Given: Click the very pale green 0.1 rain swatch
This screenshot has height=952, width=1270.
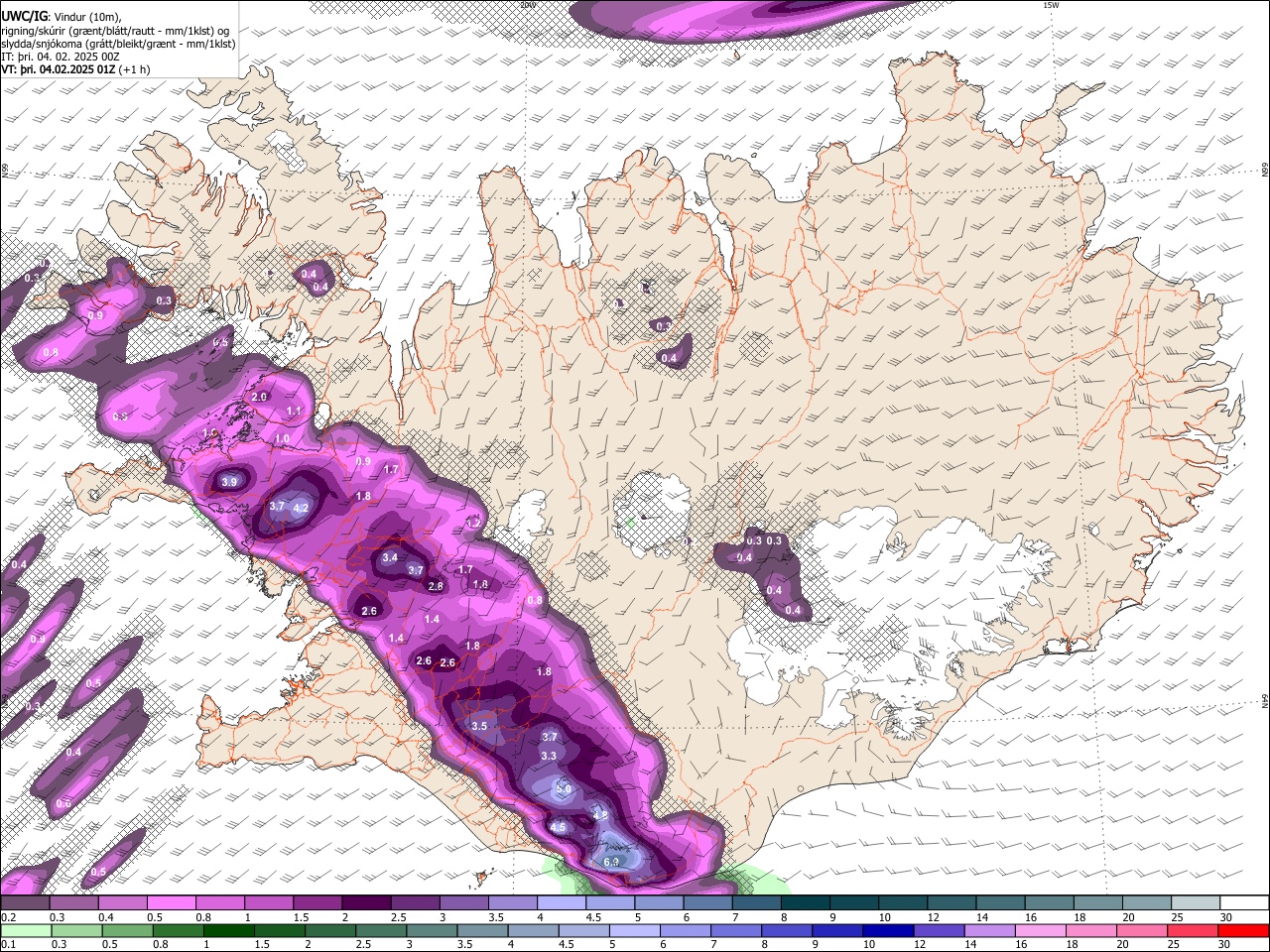Looking at the screenshot, I should (x=25, y=930).
